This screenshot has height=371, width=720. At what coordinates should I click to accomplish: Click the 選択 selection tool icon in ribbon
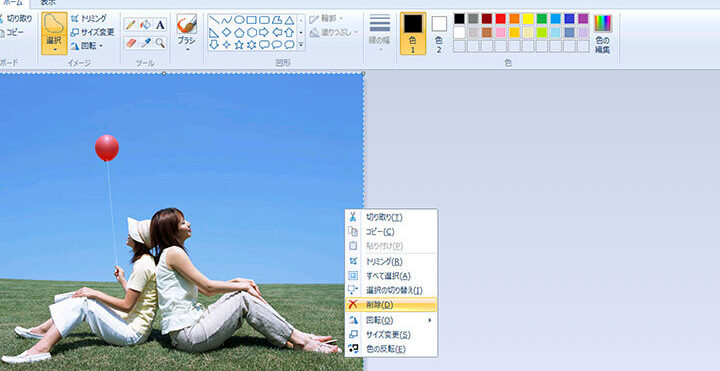coord(54,23)
